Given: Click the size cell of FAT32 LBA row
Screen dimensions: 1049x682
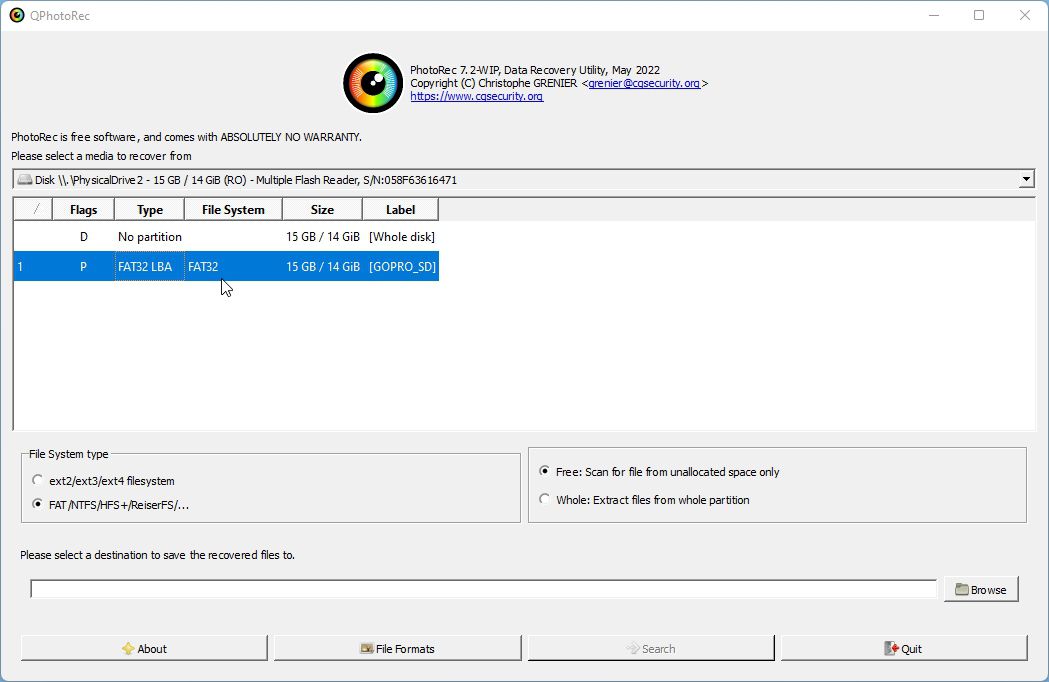Looking at the screenshot, I should pos(322,266).
